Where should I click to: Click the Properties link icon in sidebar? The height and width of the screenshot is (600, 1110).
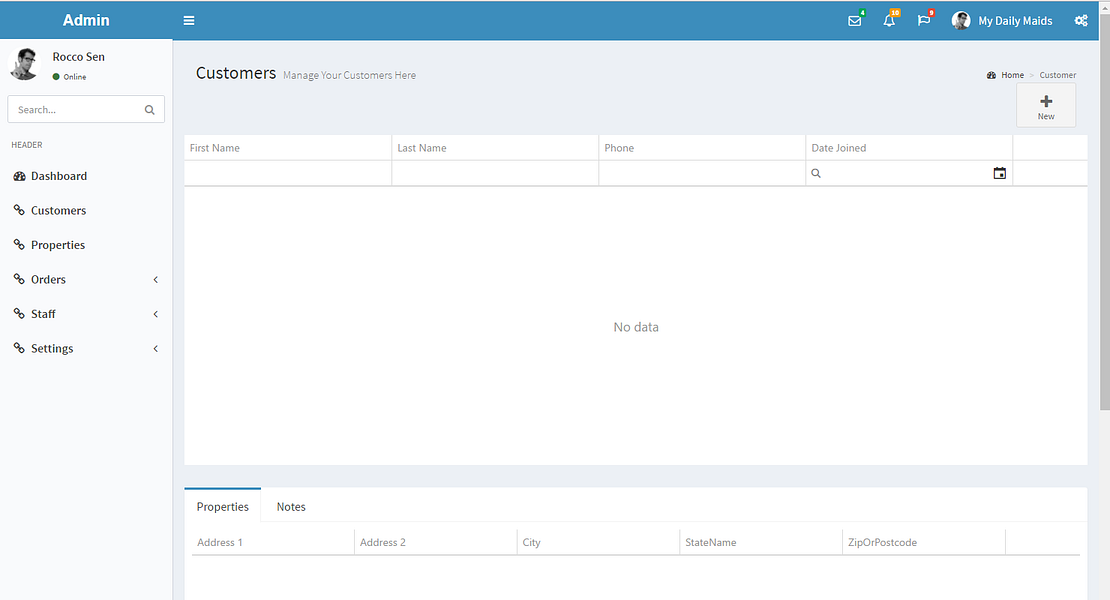tap(19, 245)
